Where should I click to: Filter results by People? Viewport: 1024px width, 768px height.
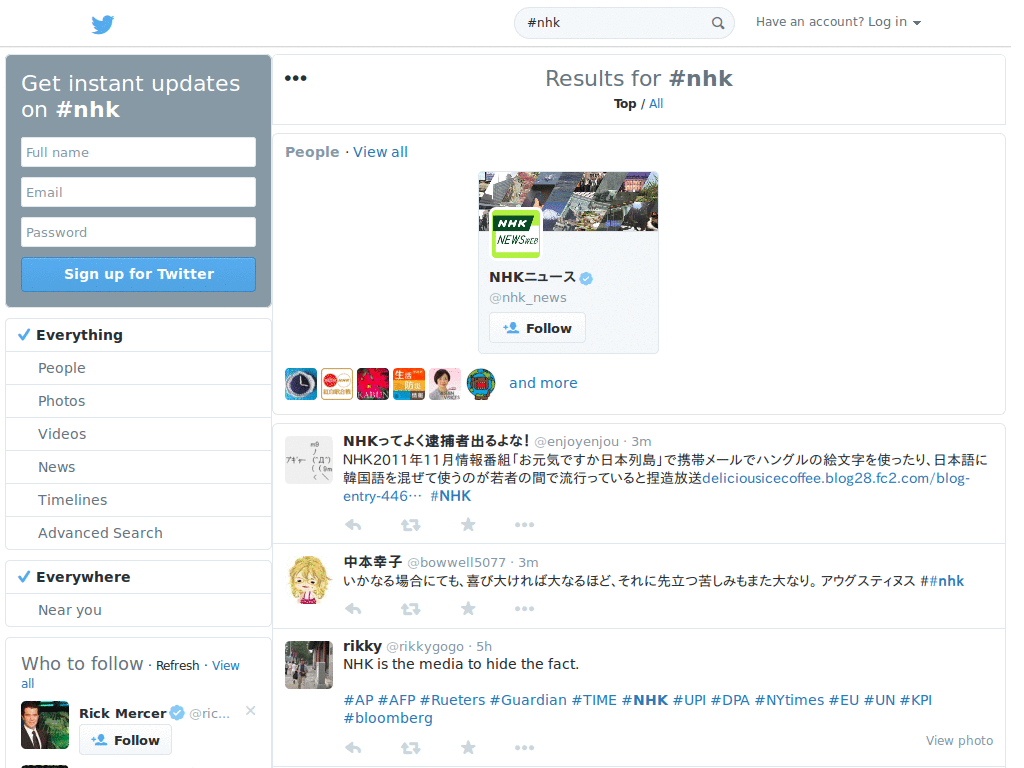[x=138, y=368]
